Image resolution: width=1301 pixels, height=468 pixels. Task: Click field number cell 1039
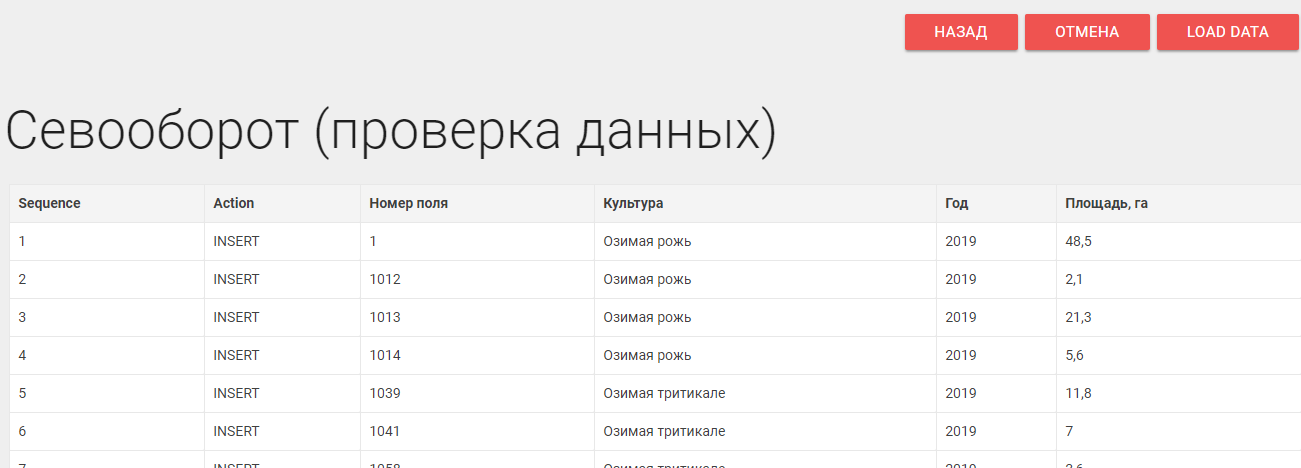click(385, 393)
